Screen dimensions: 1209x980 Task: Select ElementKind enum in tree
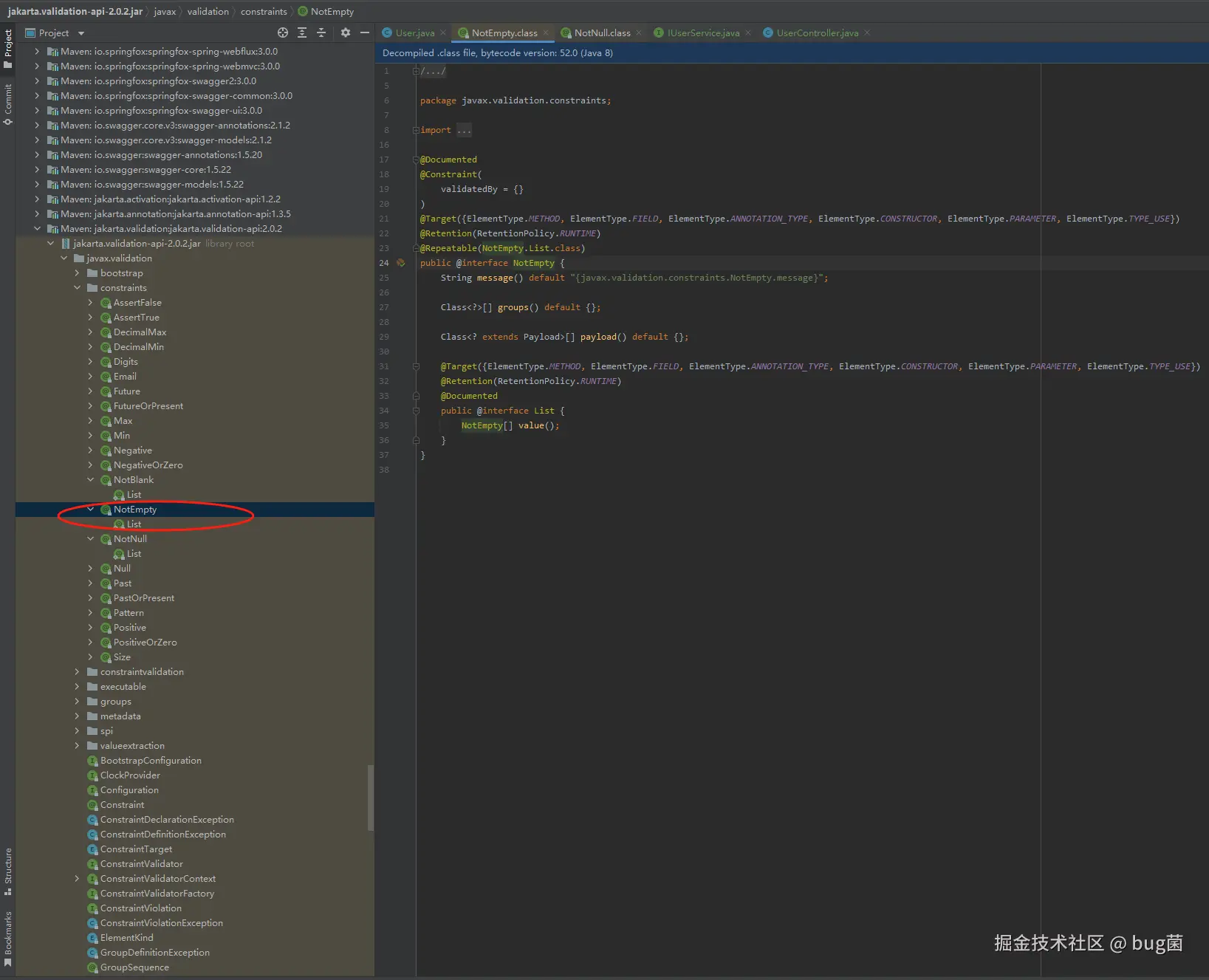coord(127,938)
